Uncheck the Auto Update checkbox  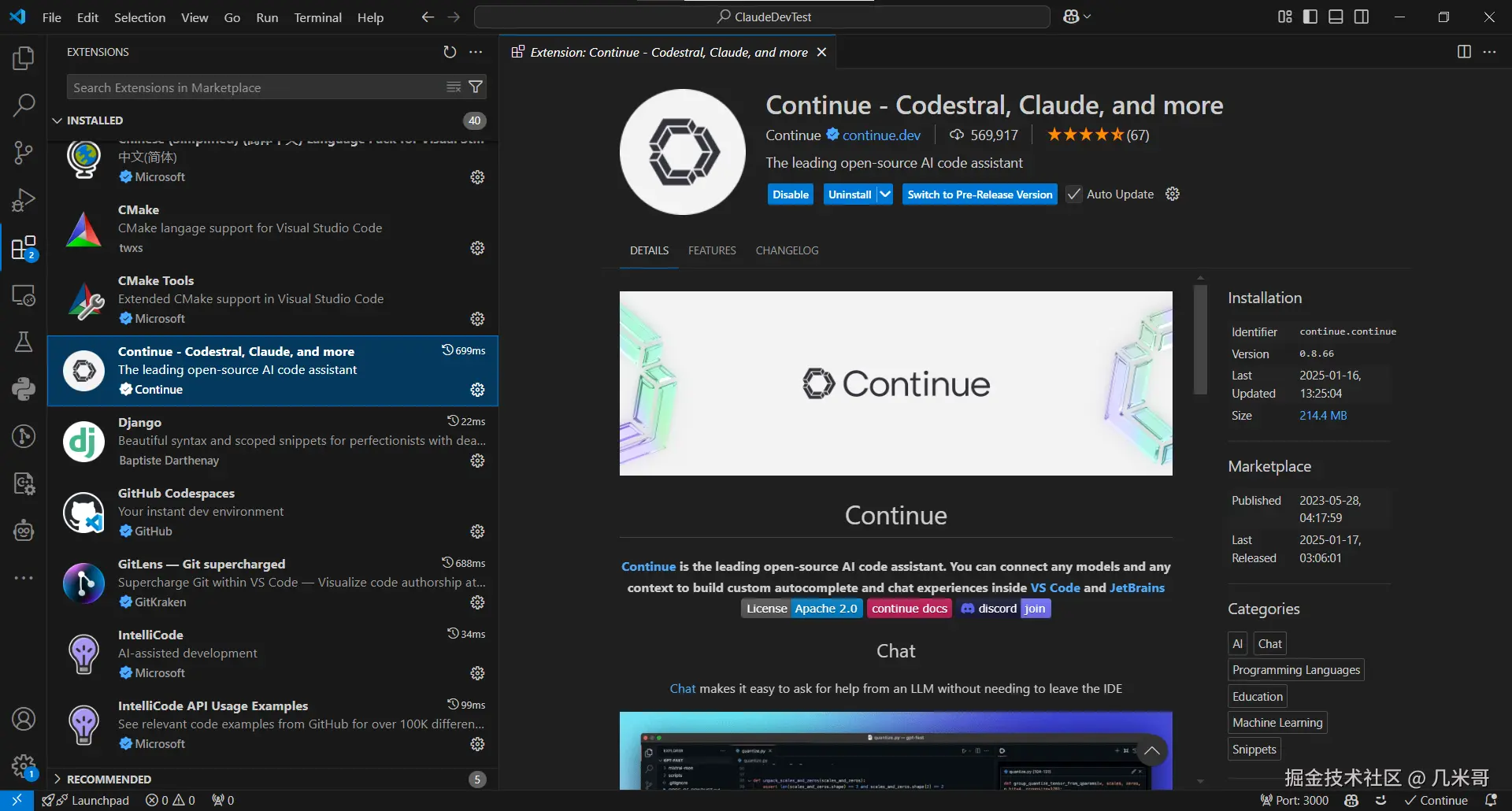coord(1073,194)
